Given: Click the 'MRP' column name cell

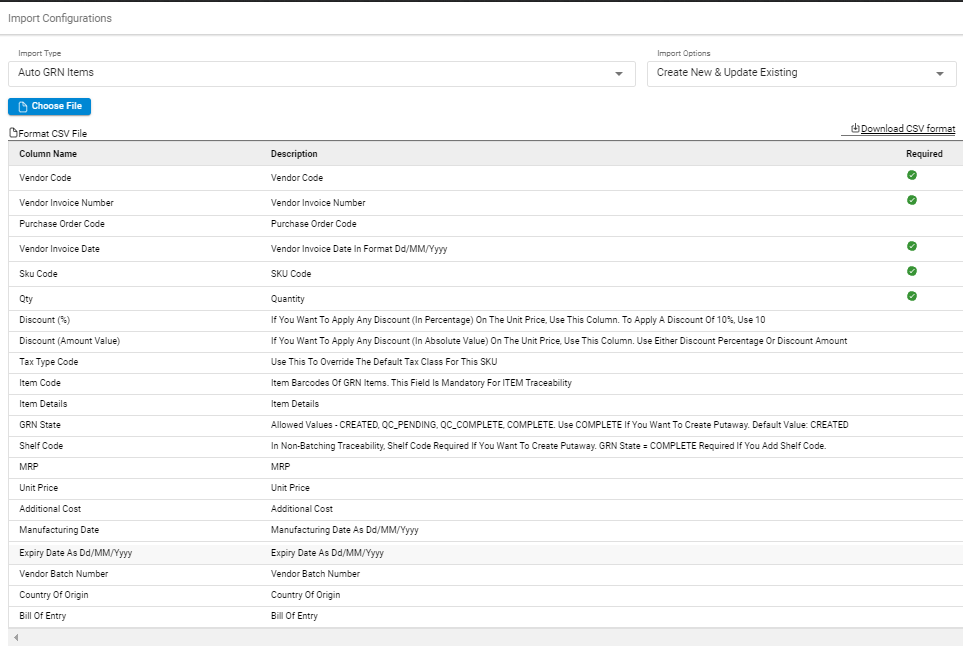Looking at the screenshot, I should click(x=29, y=467).
